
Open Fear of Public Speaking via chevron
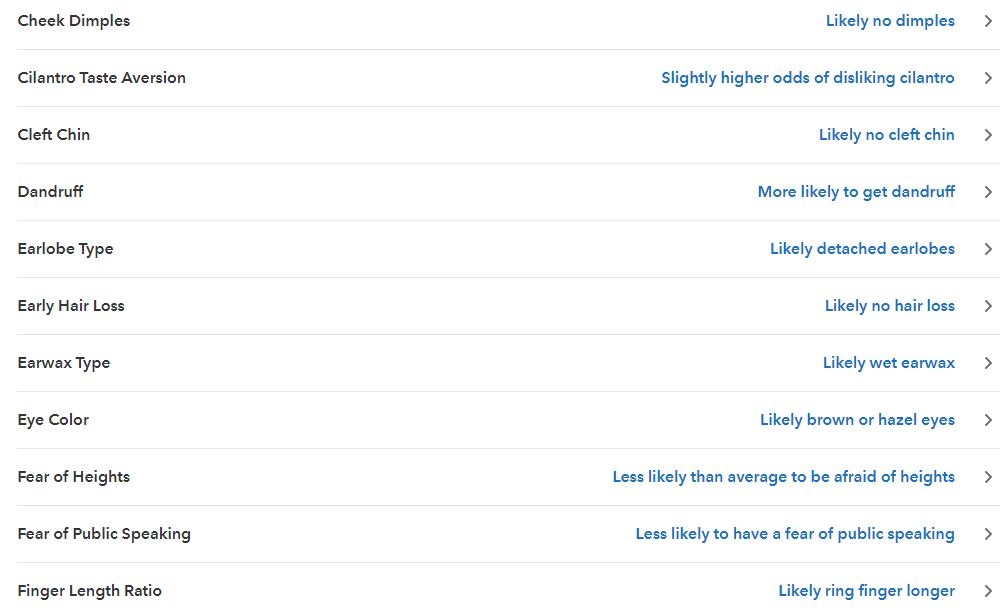(987, 534)
